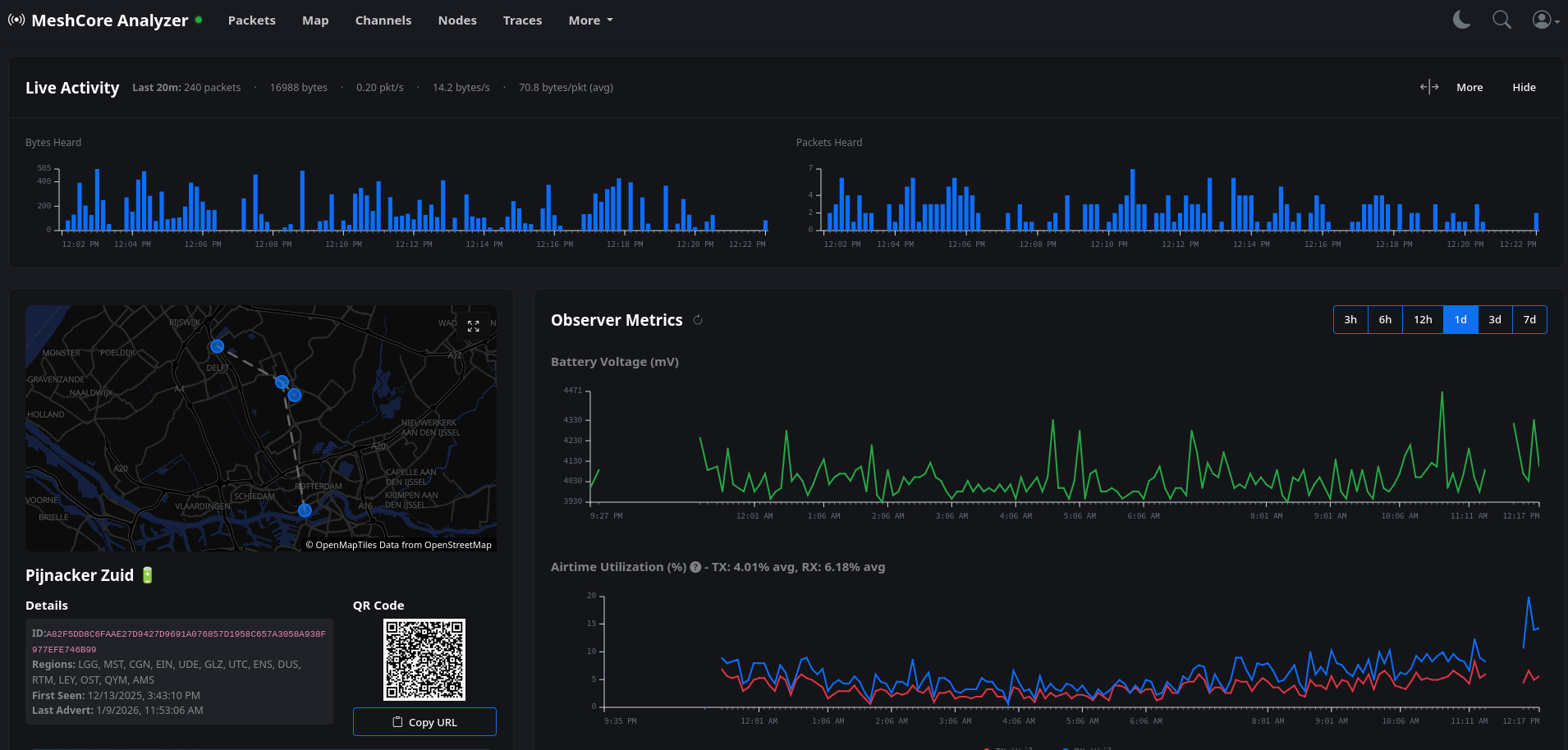Refresh Observer Metrics with reload icon
Viewport: 1568px width, 750px height.
point(698,320)
